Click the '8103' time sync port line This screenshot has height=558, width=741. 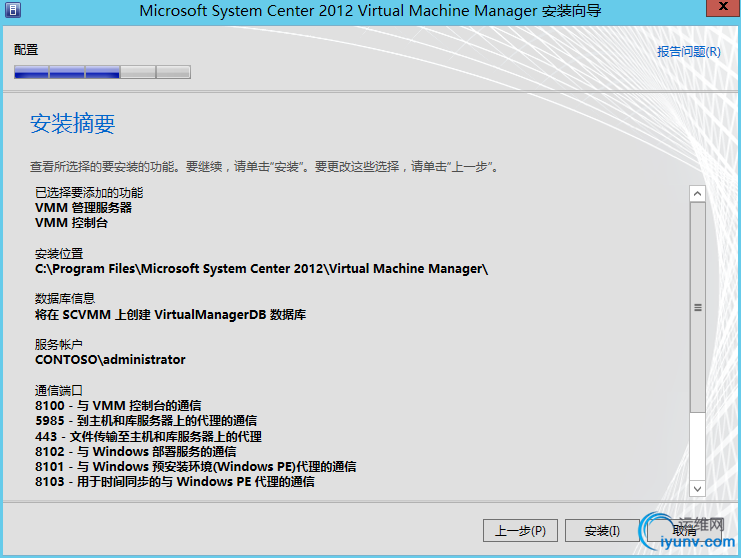pyautogui.click(x=175, y=481)
